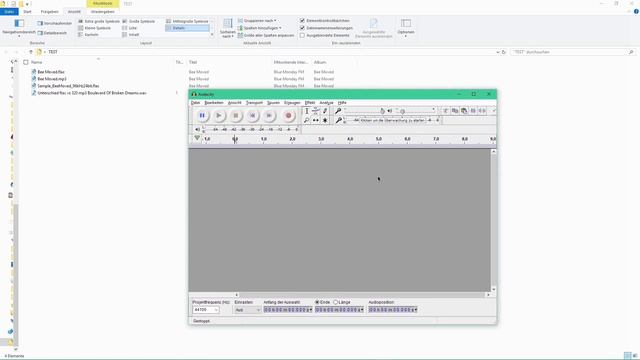Click recording meter to start monitoring

click(392, 120)
